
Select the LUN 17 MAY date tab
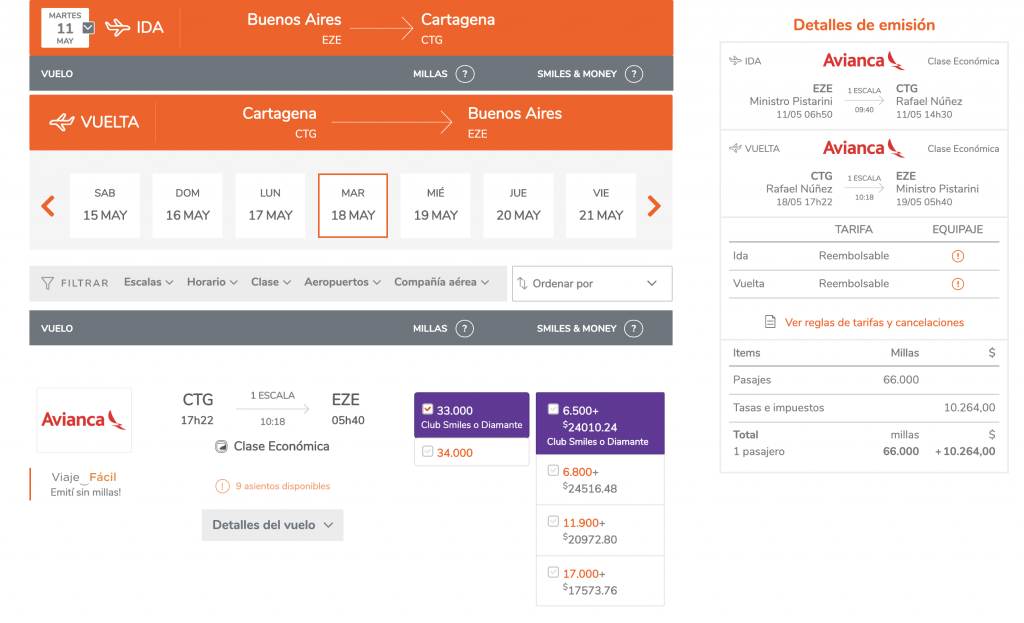click(x=270, y=206)
